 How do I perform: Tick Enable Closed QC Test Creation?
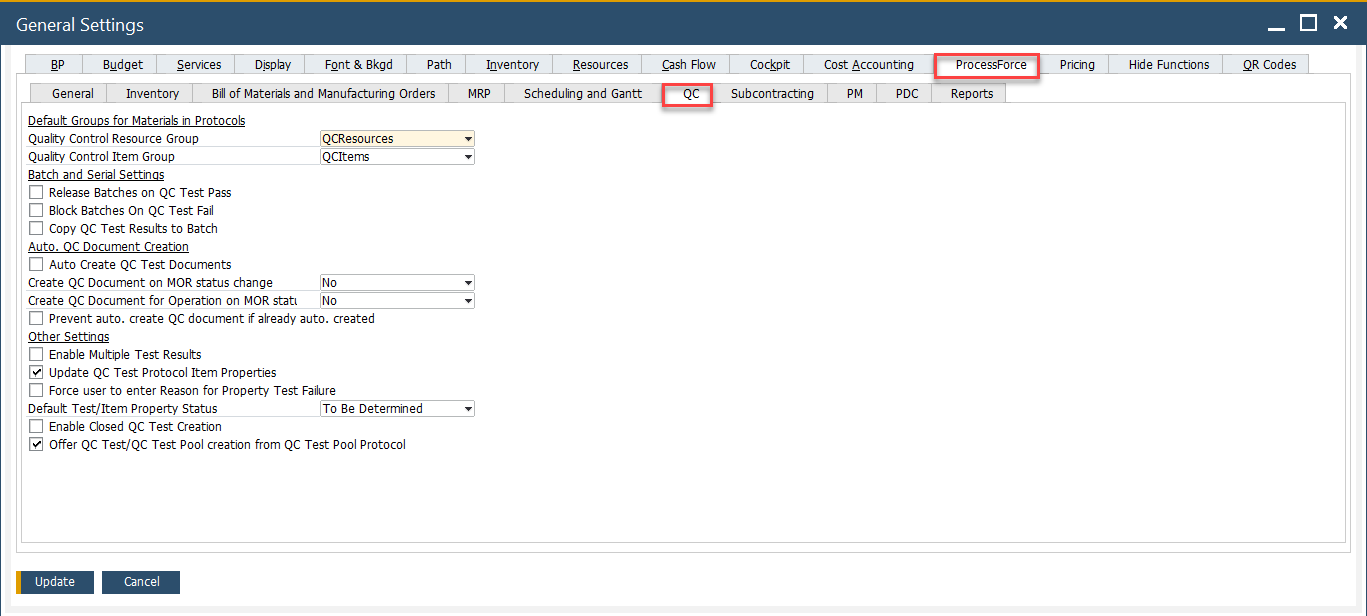(37, 427)
